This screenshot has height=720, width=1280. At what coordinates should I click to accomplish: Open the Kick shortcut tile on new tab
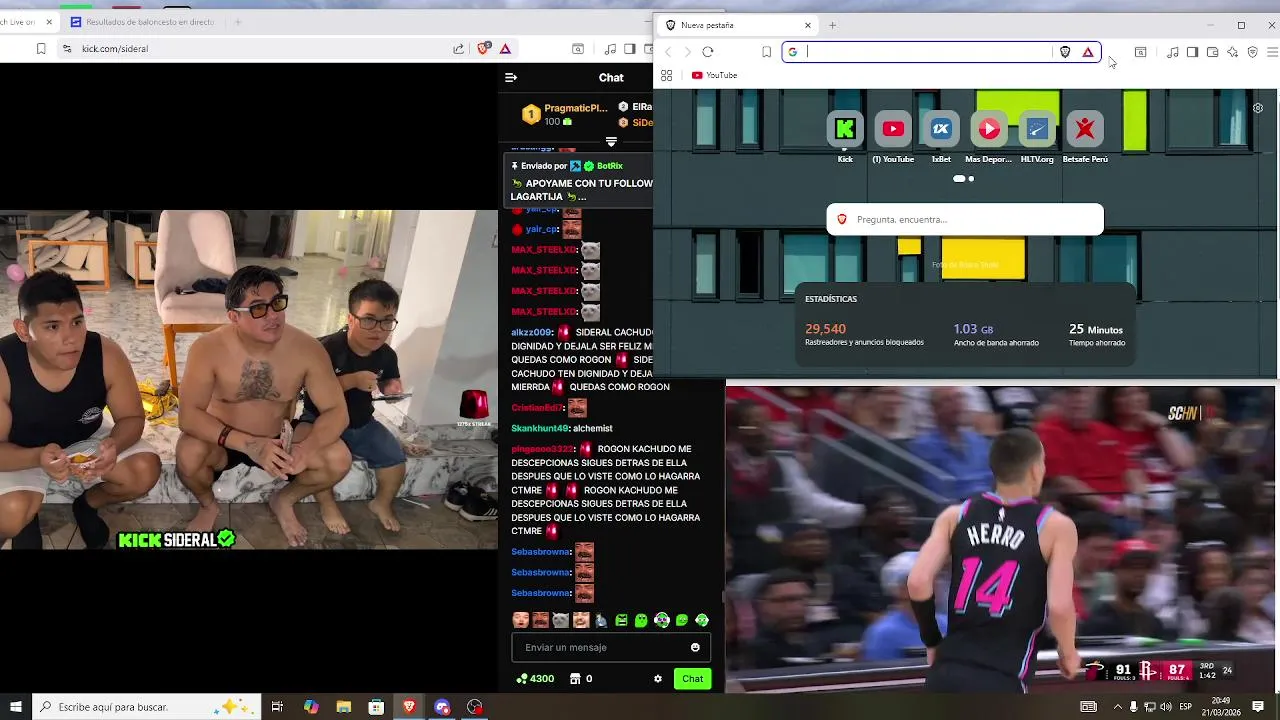pos(845,129)
